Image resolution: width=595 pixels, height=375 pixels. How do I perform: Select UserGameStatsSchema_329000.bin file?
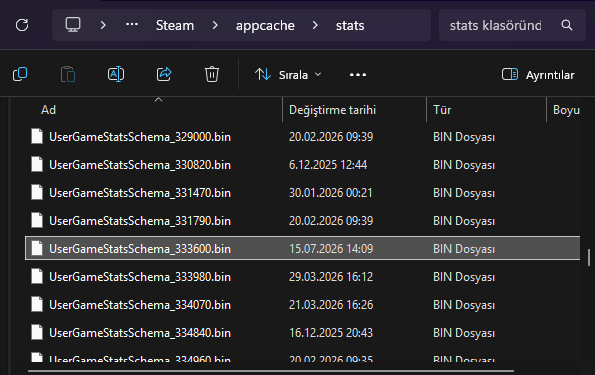(x=302, y=137)
